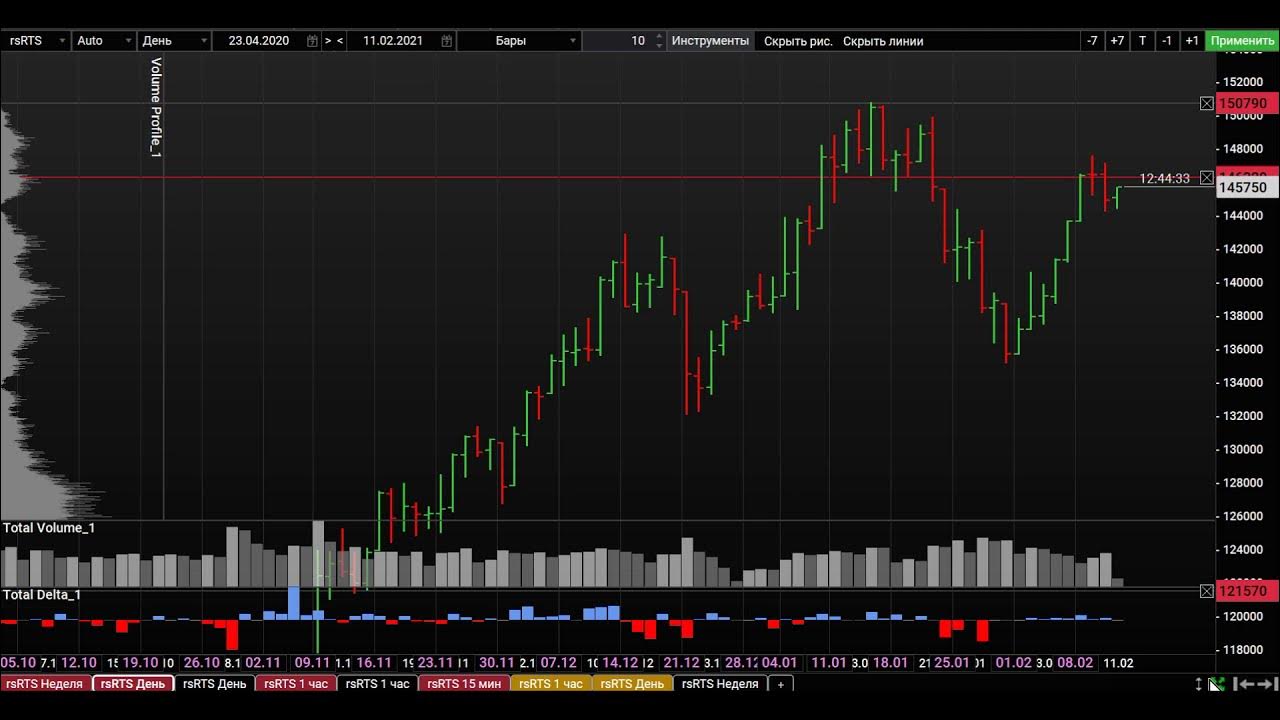Shift chart by -7 days
Image resolution: width=1280 pixels, height=720 pixels.
(1092, 41)
